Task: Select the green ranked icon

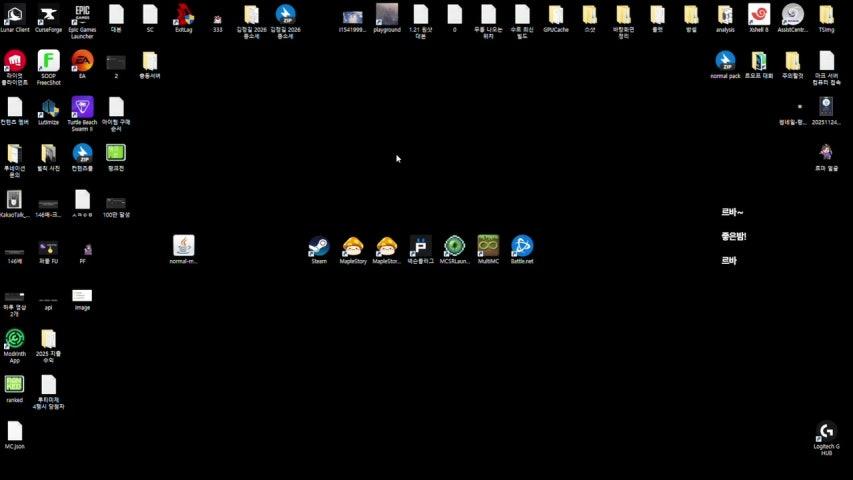Action: pyautogui.click(x=15, y=384)
